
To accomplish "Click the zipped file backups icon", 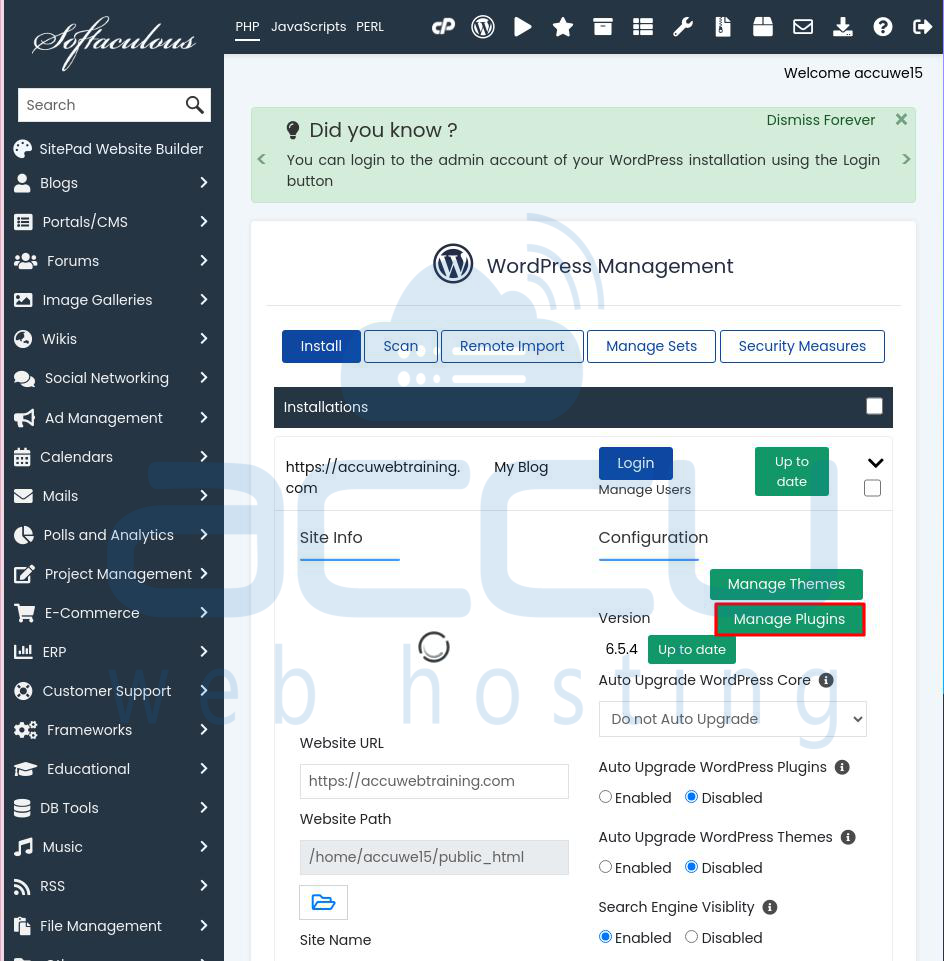I will (x=723, y=27).
